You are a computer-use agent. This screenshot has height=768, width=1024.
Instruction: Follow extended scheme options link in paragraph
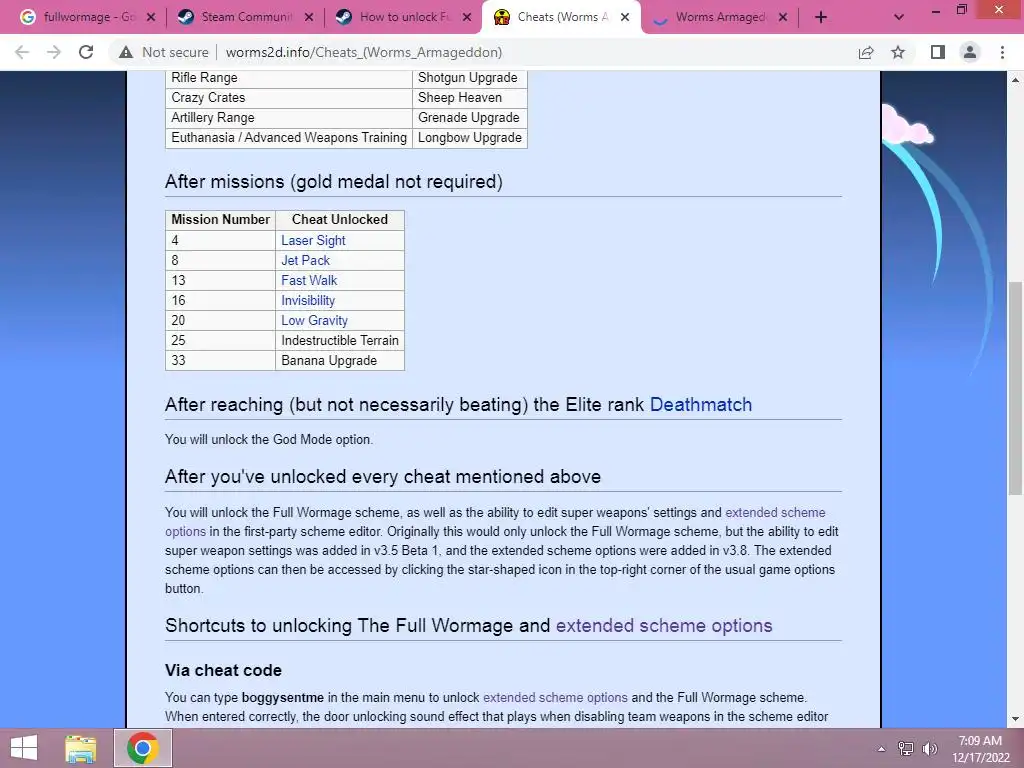[x=775, y=513]
